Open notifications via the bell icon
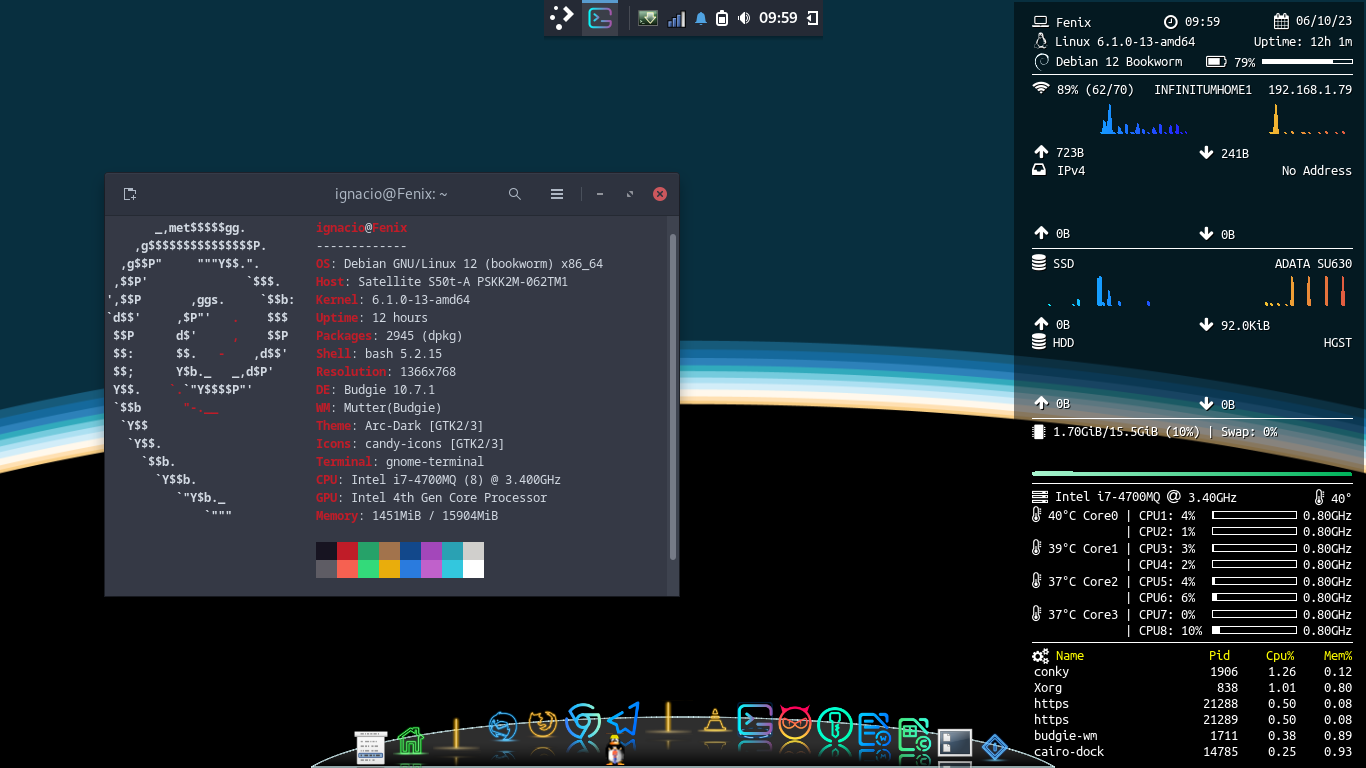The width and height of the screenshot is (1366, 768). click(x=700, y=18)
